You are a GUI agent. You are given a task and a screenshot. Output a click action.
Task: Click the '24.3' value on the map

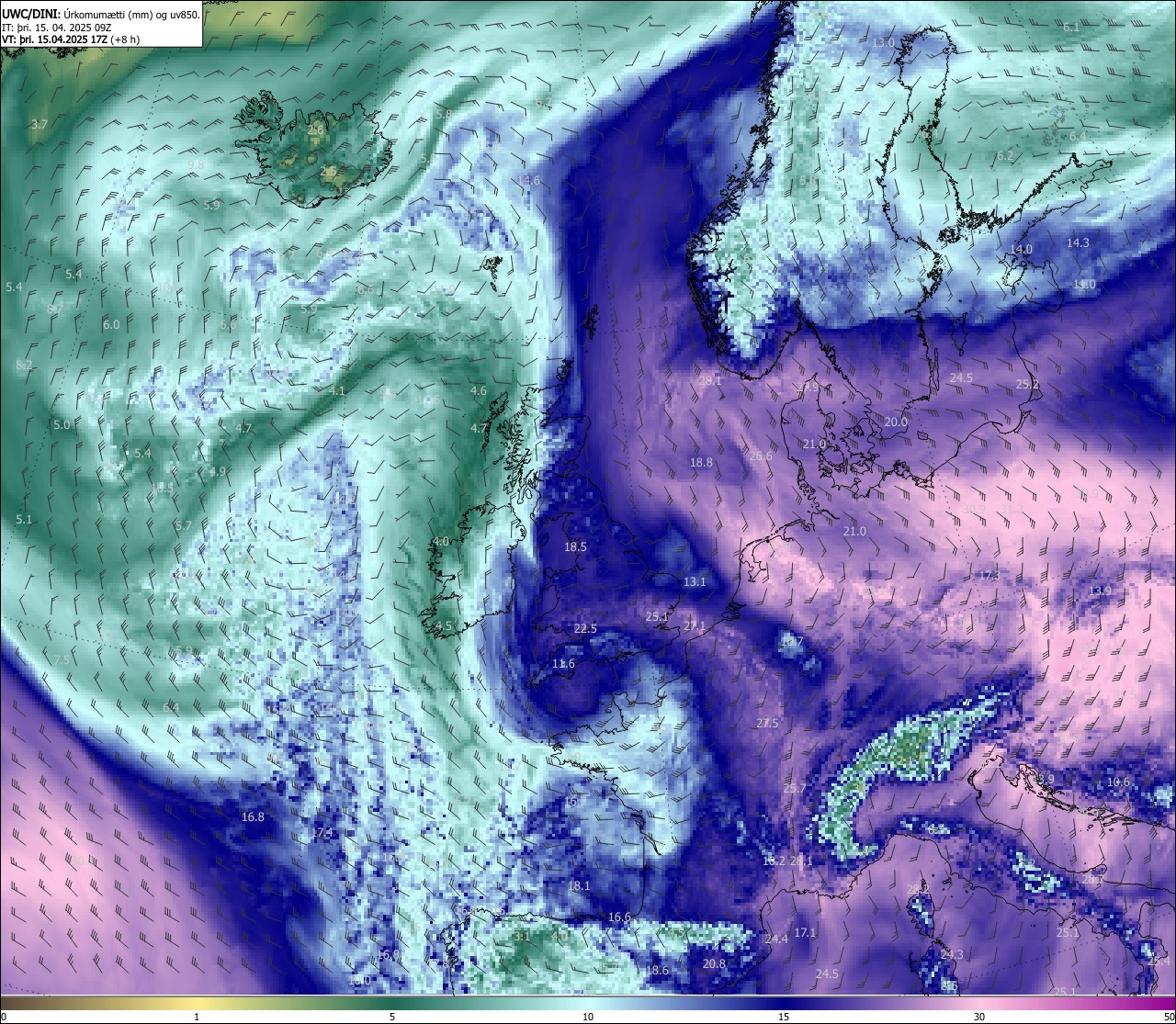[x=952, y=955]
